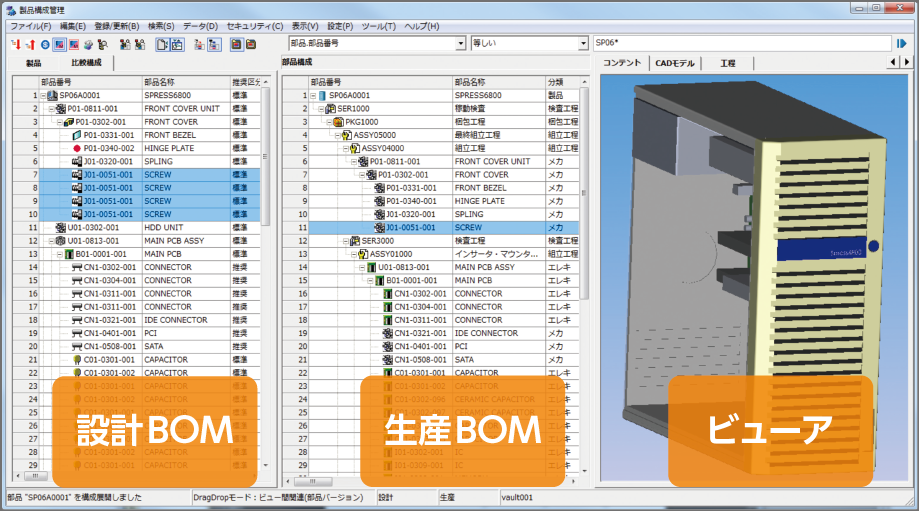919x511 pixels.
Task: Open the ツール(T) menu
Action: [379, 25]
